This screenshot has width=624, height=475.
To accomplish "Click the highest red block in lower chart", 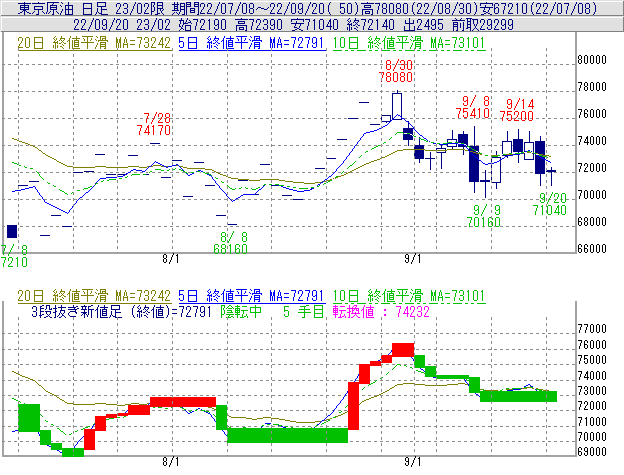I will click(403, 349).
